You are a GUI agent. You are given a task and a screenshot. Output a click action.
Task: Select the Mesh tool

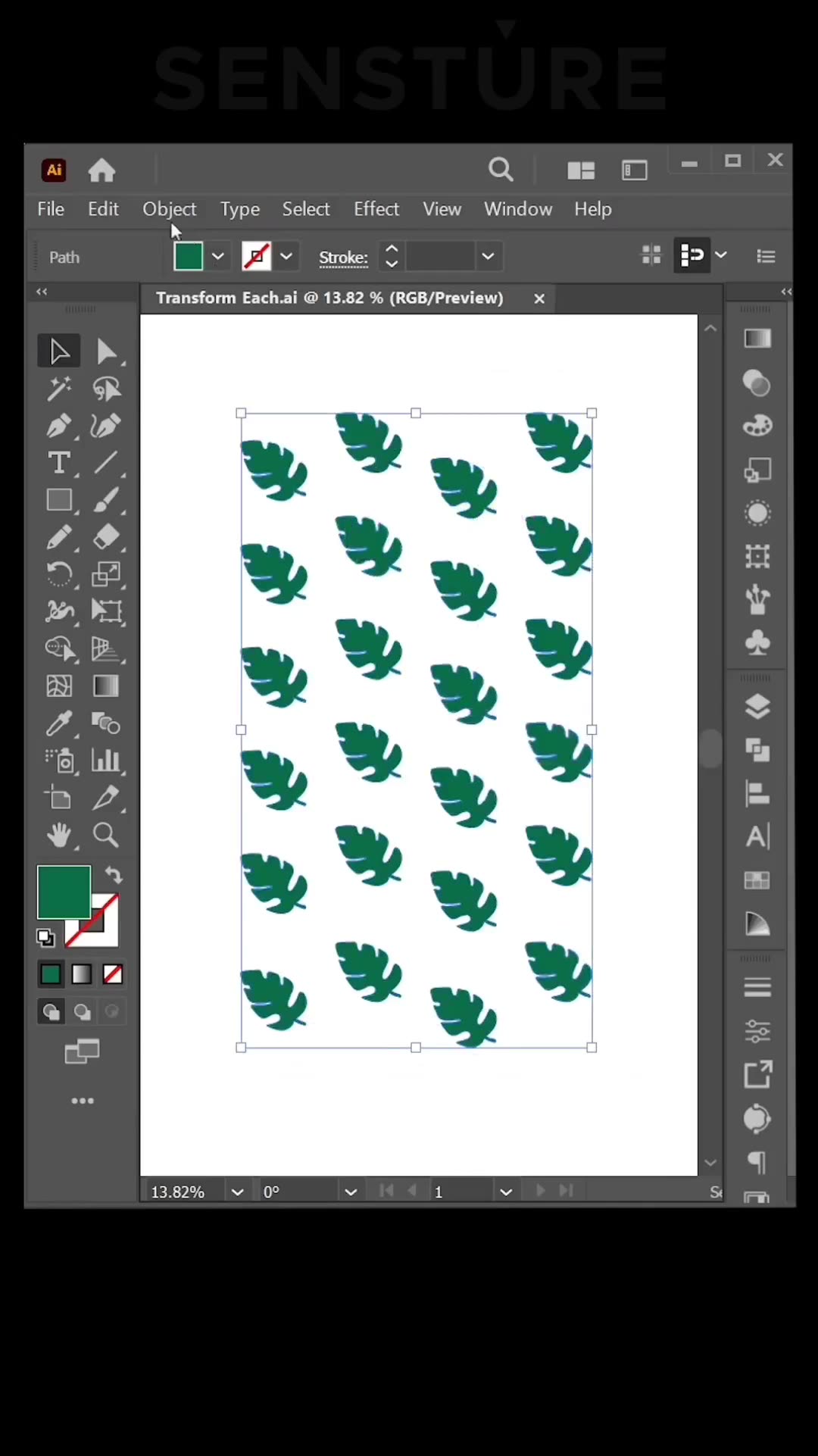point(59,686)
